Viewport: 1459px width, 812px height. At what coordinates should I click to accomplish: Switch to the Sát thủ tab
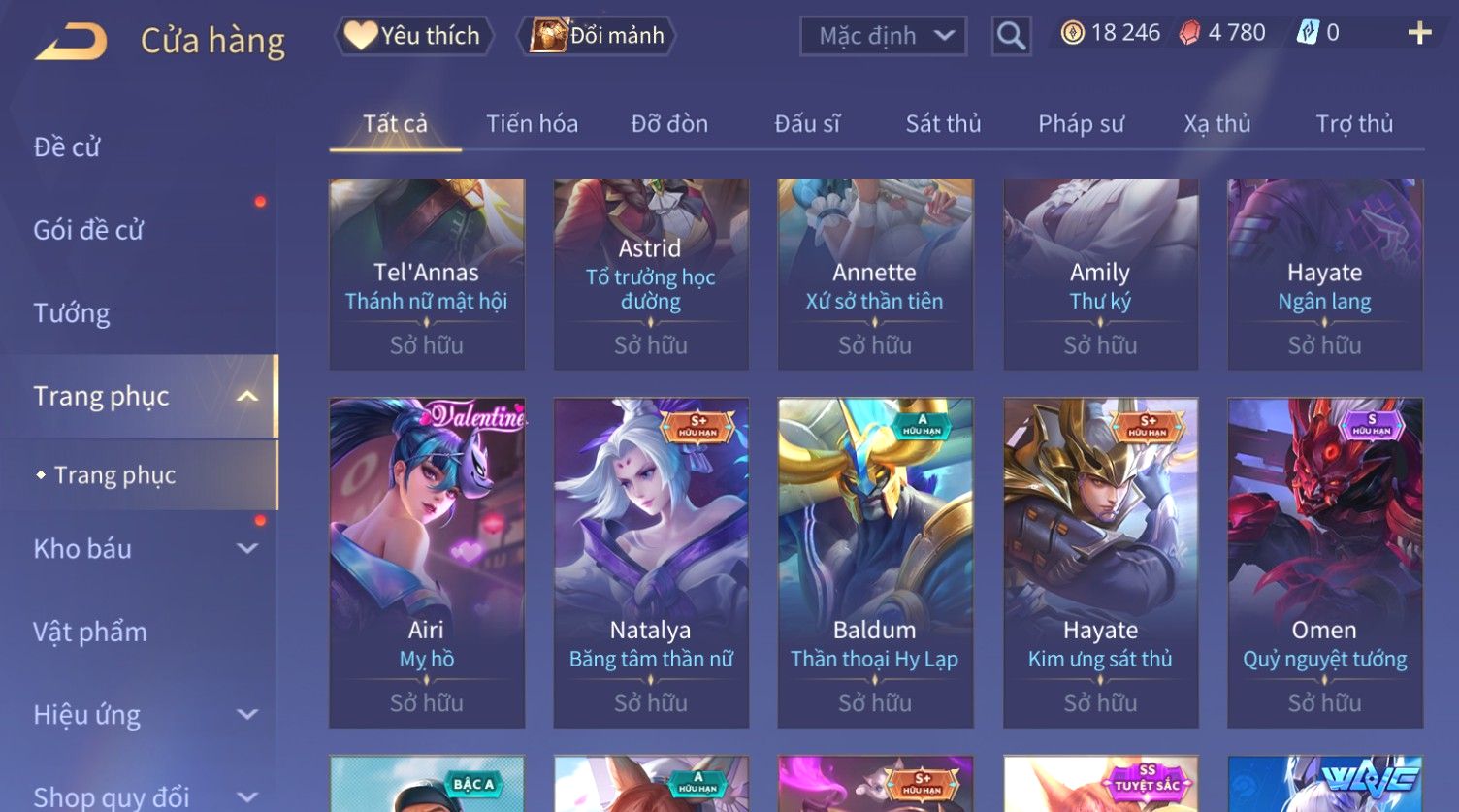click(943, 124)
